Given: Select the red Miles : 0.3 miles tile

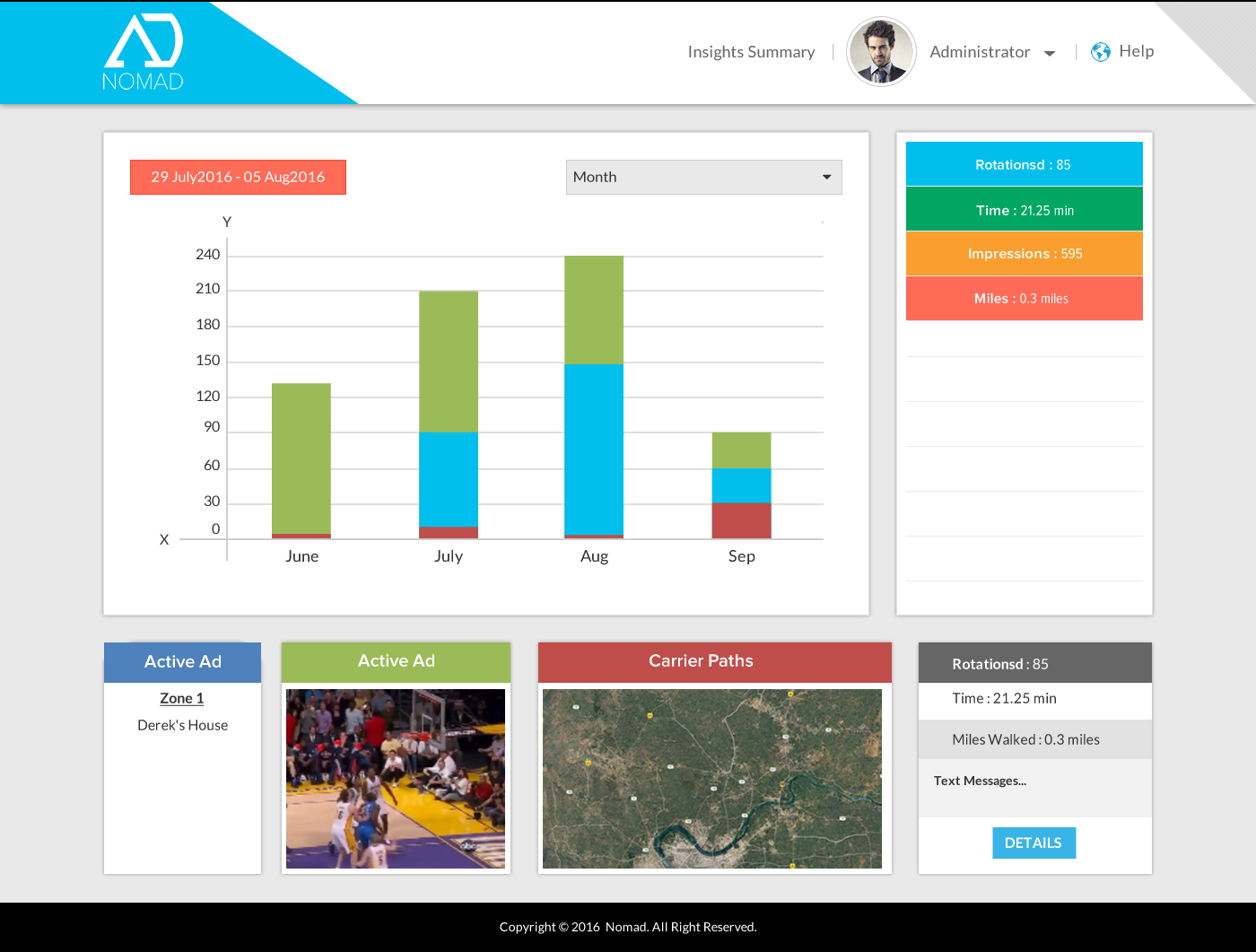Looking at the screenshot, I should tap(1025, 298).
